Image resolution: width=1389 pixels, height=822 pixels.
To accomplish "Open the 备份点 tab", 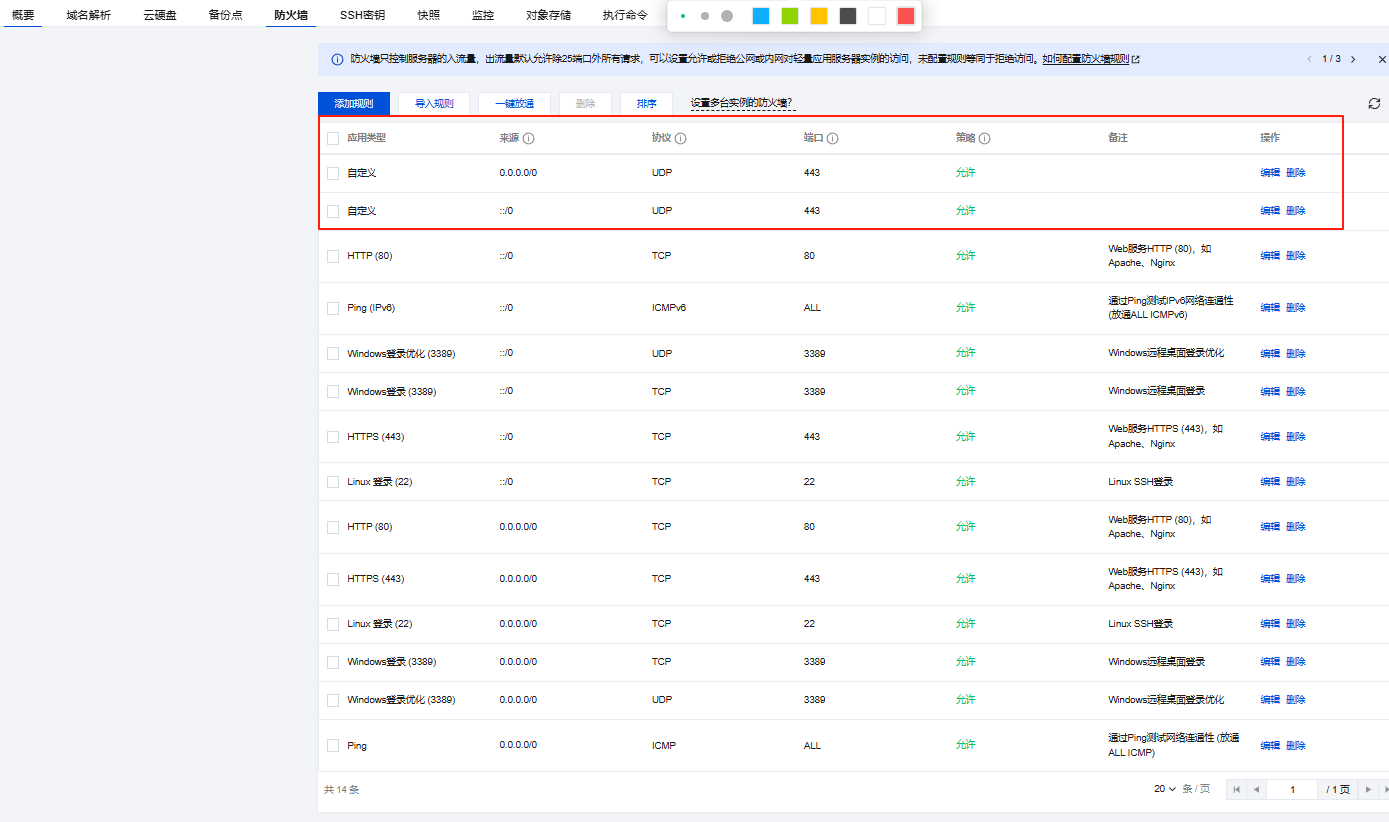I will tap(226, 15).
